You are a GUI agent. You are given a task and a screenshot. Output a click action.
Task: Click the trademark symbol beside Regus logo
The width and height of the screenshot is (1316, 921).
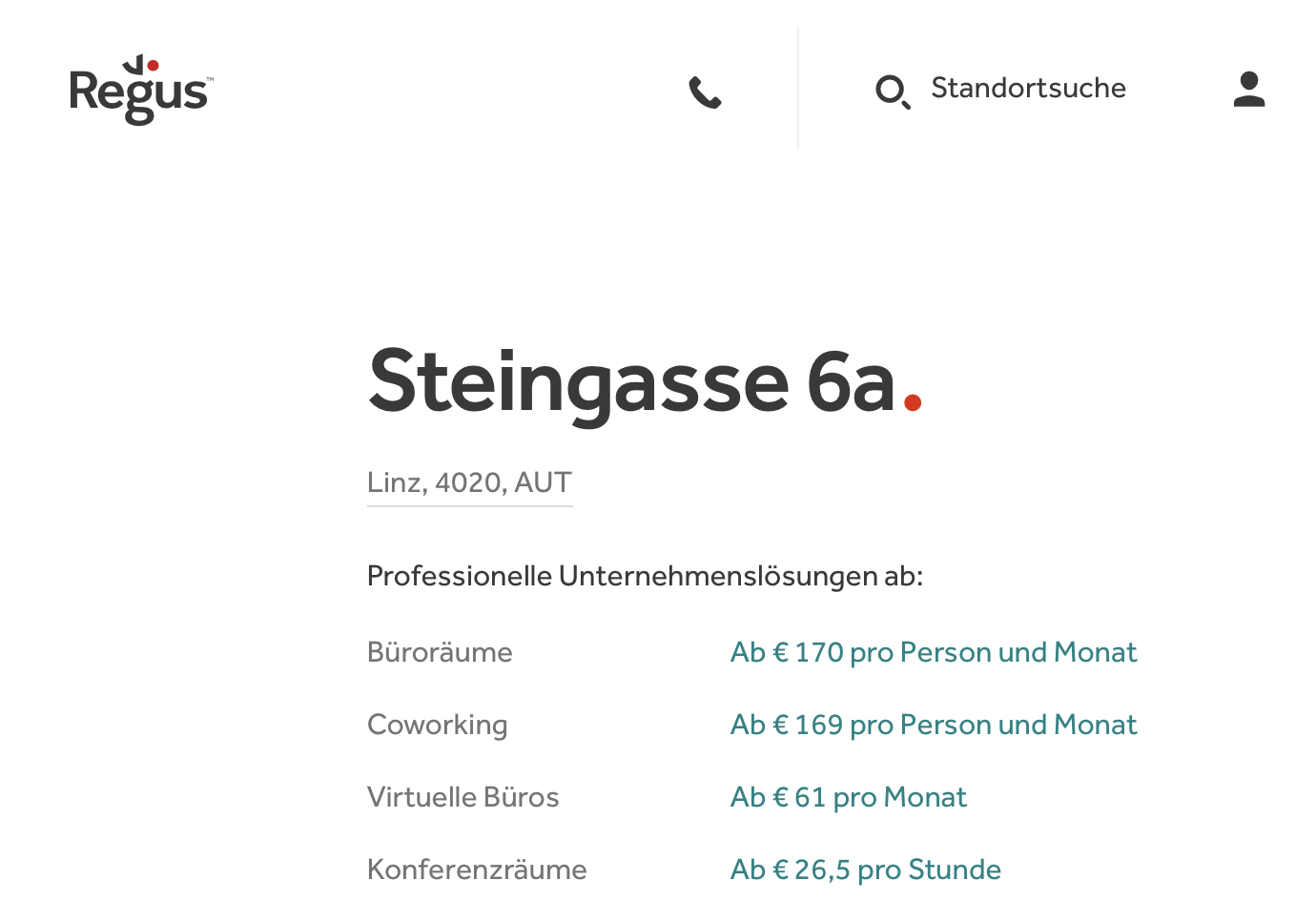210,79
